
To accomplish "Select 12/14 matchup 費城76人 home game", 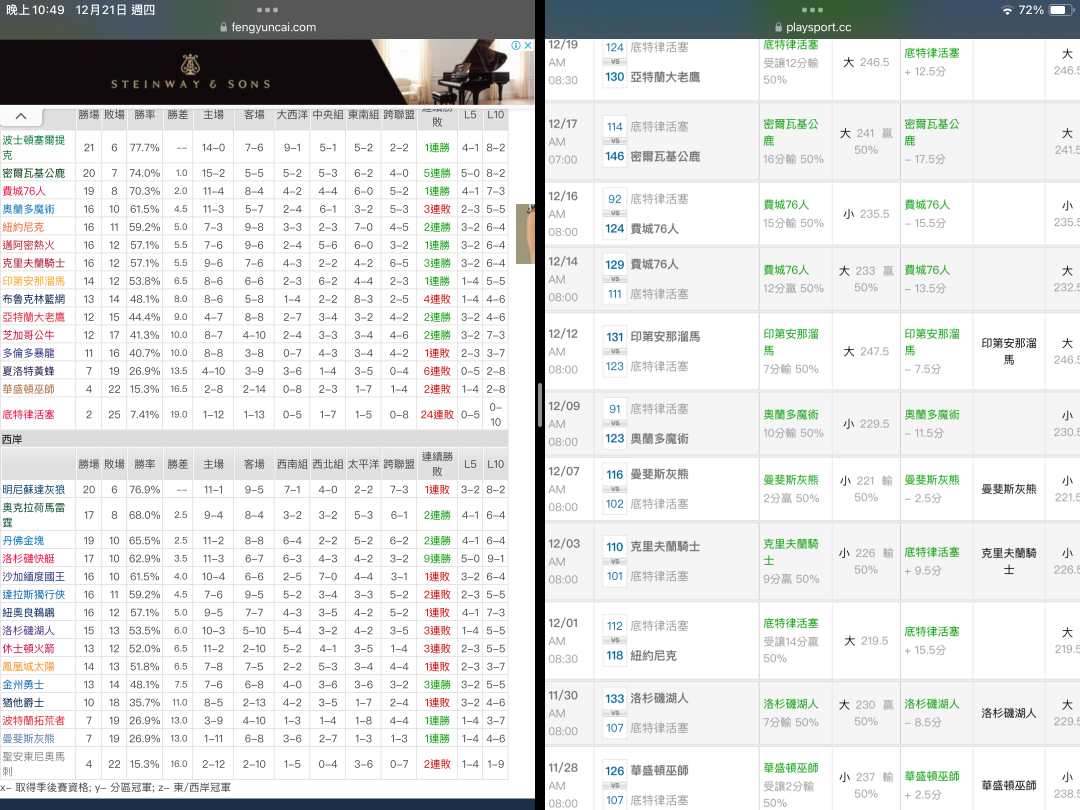I will point(677,279).
